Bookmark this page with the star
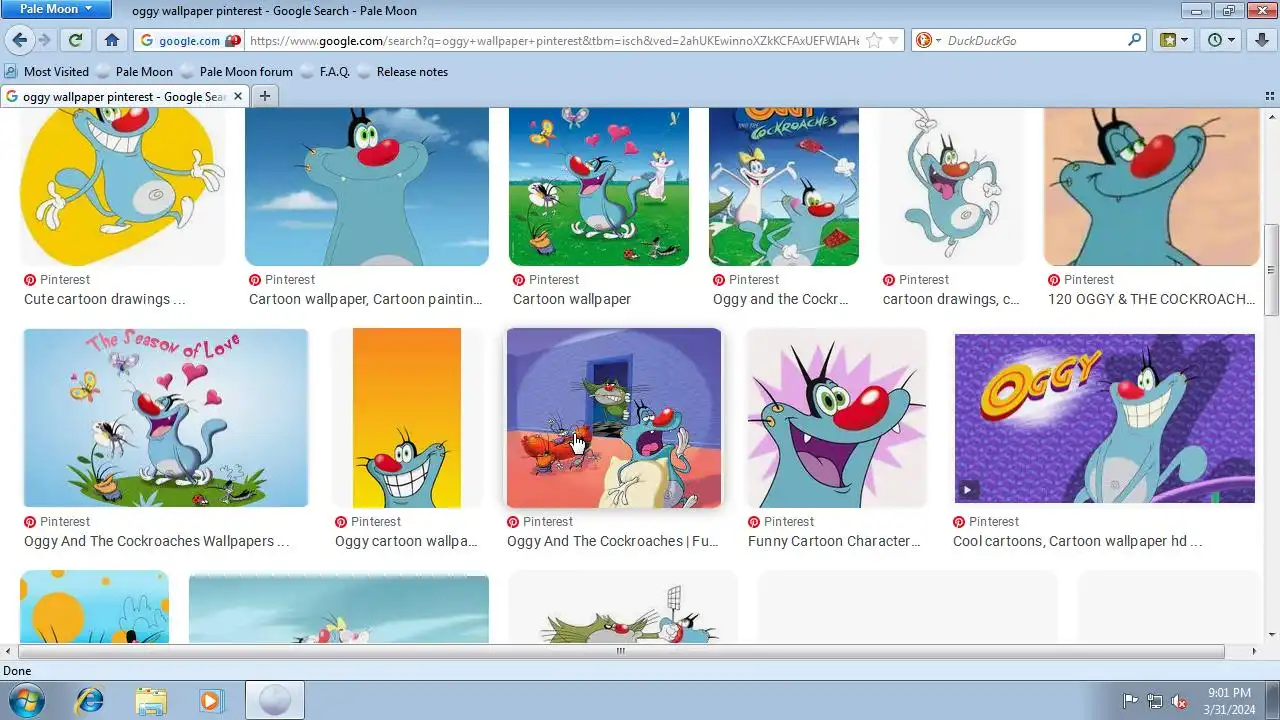Viewport: 1280px width, 720px height. (x=873, y=41)
